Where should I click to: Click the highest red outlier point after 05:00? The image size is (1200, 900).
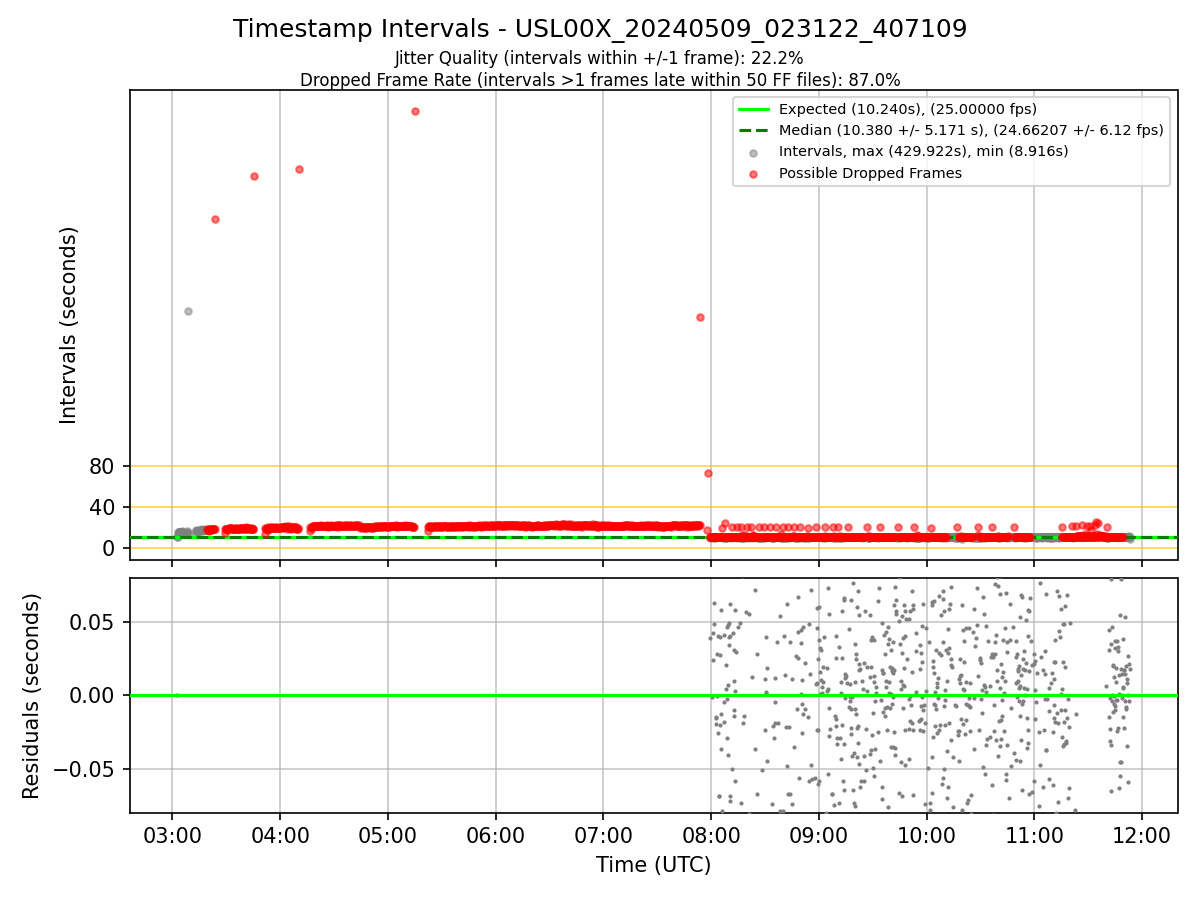[415, 111]
